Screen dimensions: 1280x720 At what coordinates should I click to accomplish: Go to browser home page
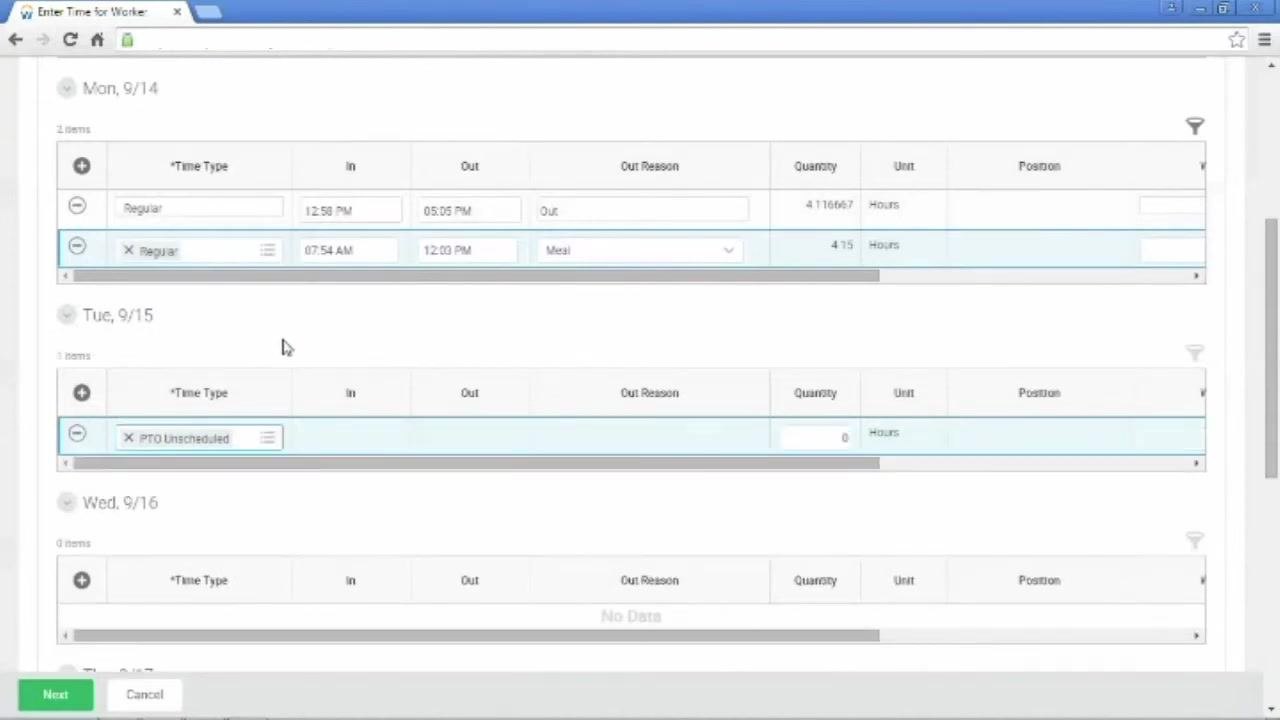coord(97,40)
